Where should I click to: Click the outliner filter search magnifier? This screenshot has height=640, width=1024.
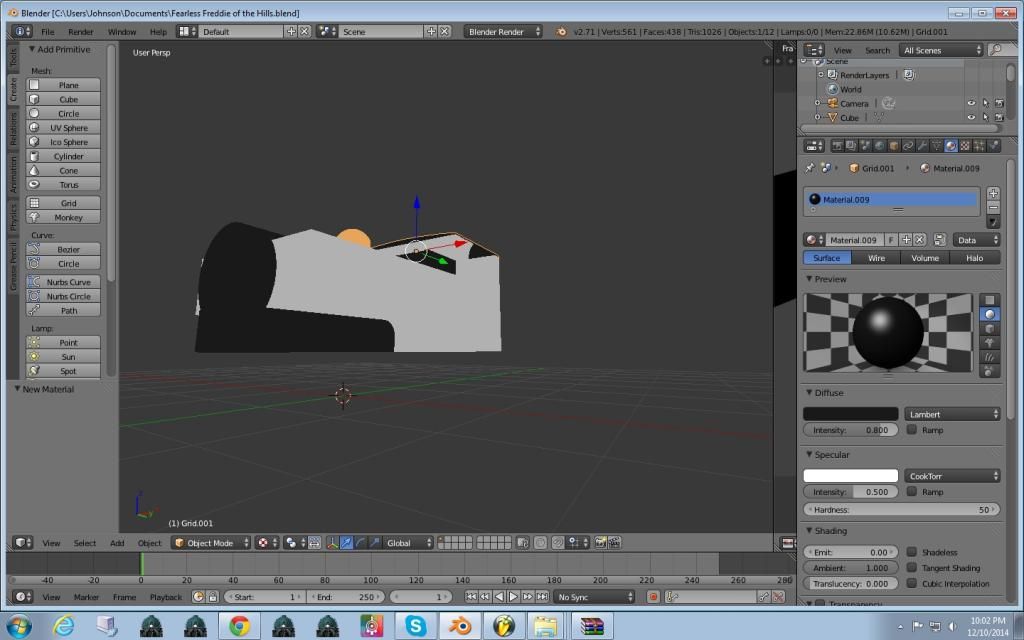(995, 50)
